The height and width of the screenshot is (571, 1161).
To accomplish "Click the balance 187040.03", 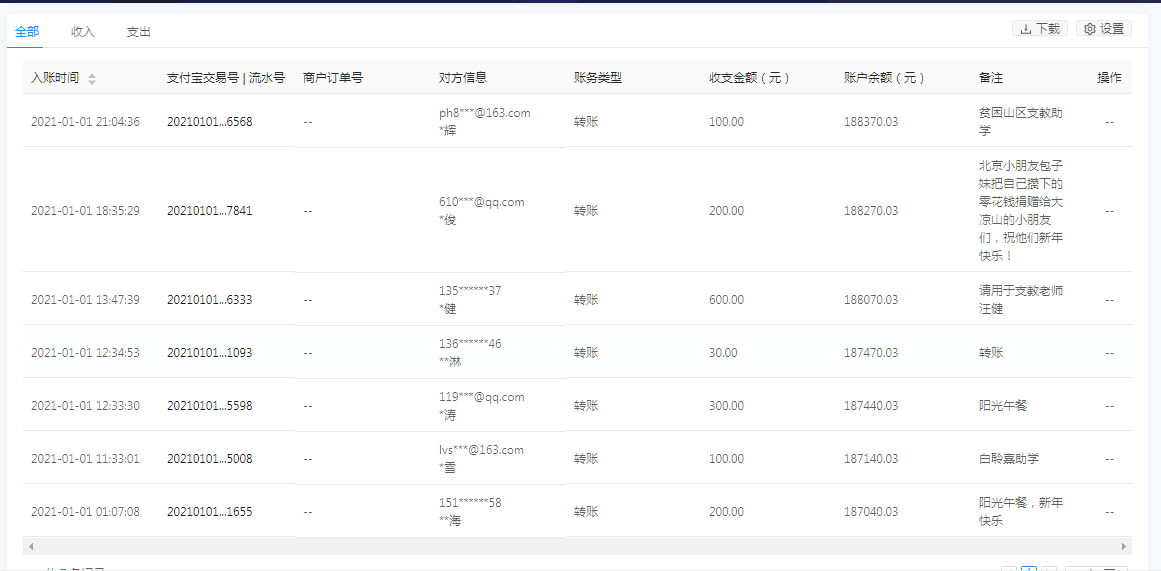I will coord(871,512).
